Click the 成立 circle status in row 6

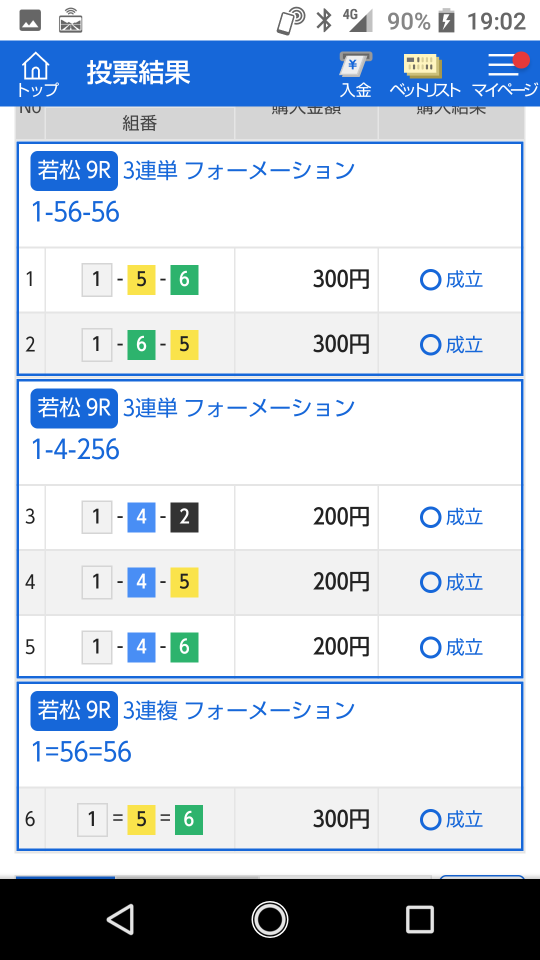click(x=452, y=820)
